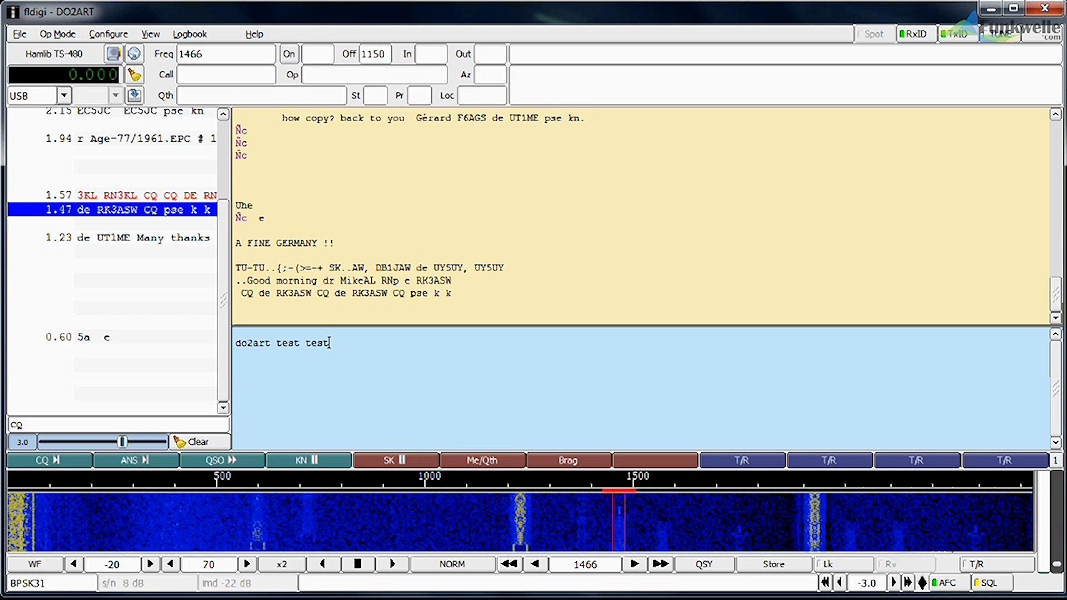The width and height of the screenshot is (1067, 600).
Task: Click the CQ macro button
Action: pos(49,460)
